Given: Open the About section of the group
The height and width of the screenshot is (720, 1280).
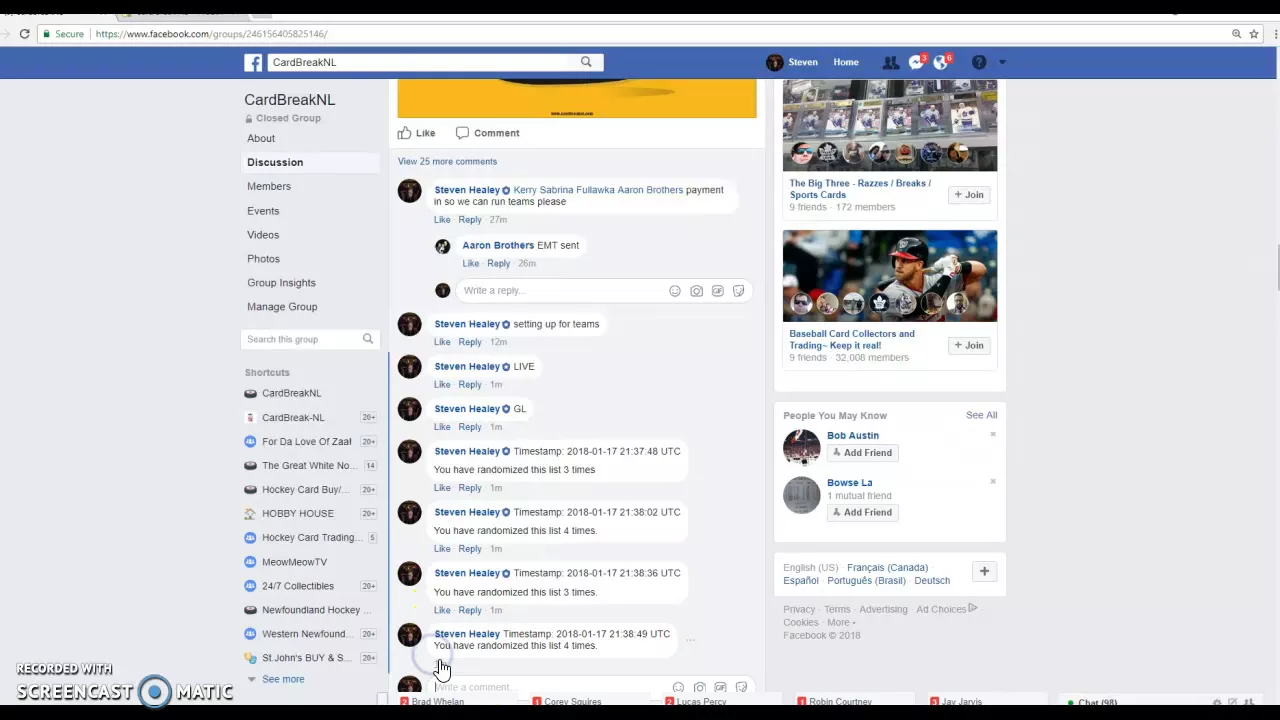Looking at the screenshot, I should click(261, 138).
